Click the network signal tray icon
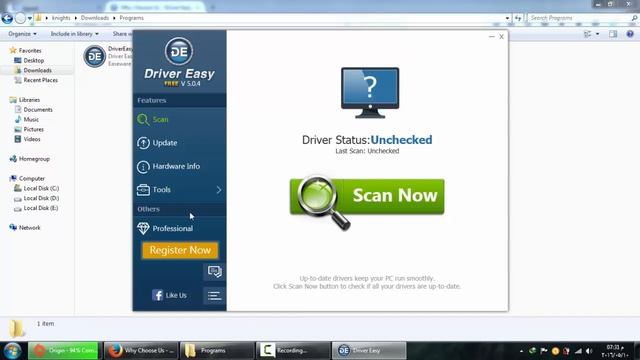This screenshot has width=640, height=360. coord(578,351)
